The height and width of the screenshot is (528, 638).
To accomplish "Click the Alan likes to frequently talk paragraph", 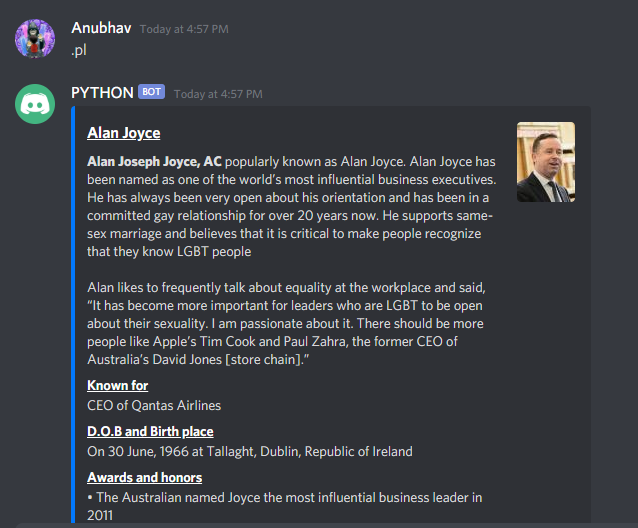I will (286, 323).
